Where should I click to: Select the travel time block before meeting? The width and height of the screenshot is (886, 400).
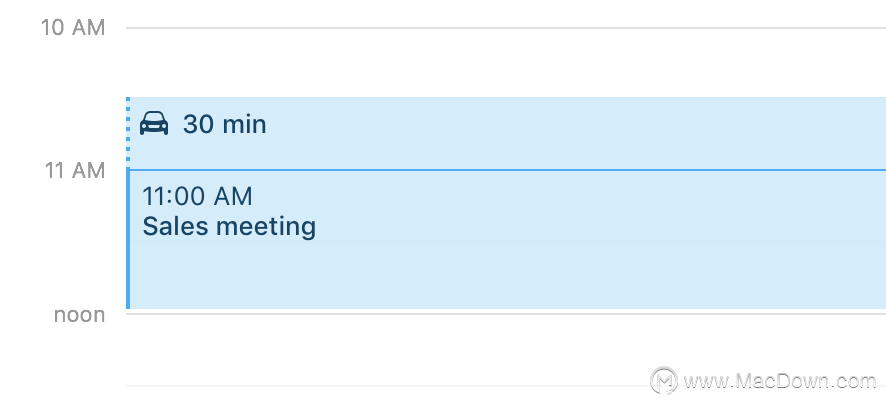point(506,133)
